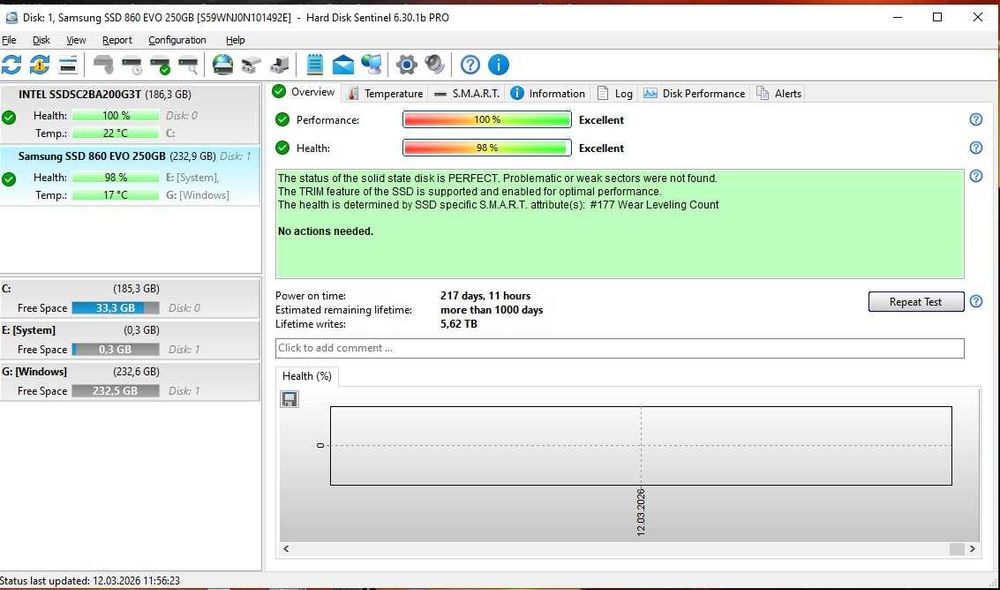The width and height of the screenshot is (1000, 590).
Task: Click the '5,62 TB' lifetime writes value
Action: (x=459, y=324)
